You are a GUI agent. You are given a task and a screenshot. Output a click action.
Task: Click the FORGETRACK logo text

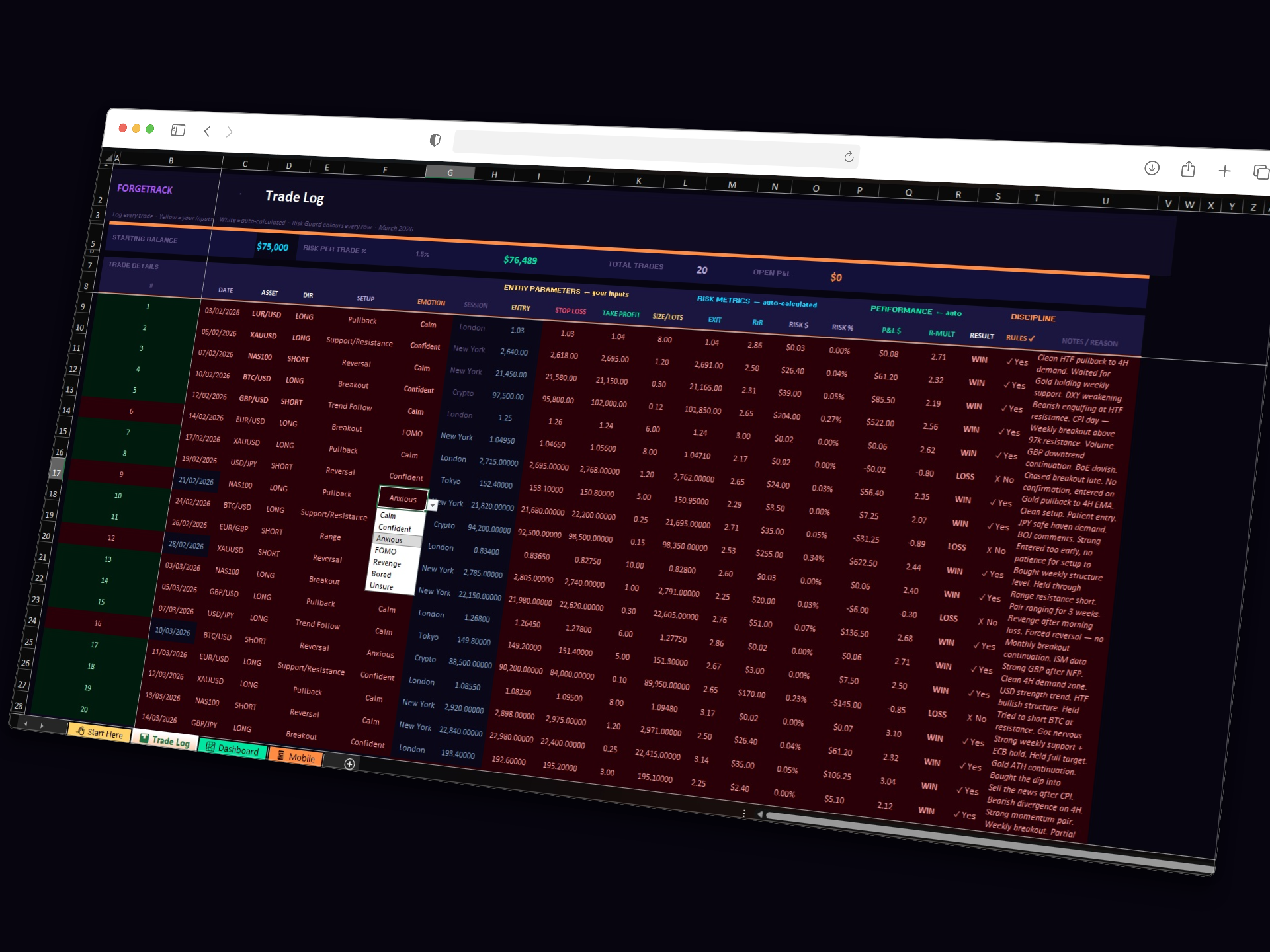point(143,190)
